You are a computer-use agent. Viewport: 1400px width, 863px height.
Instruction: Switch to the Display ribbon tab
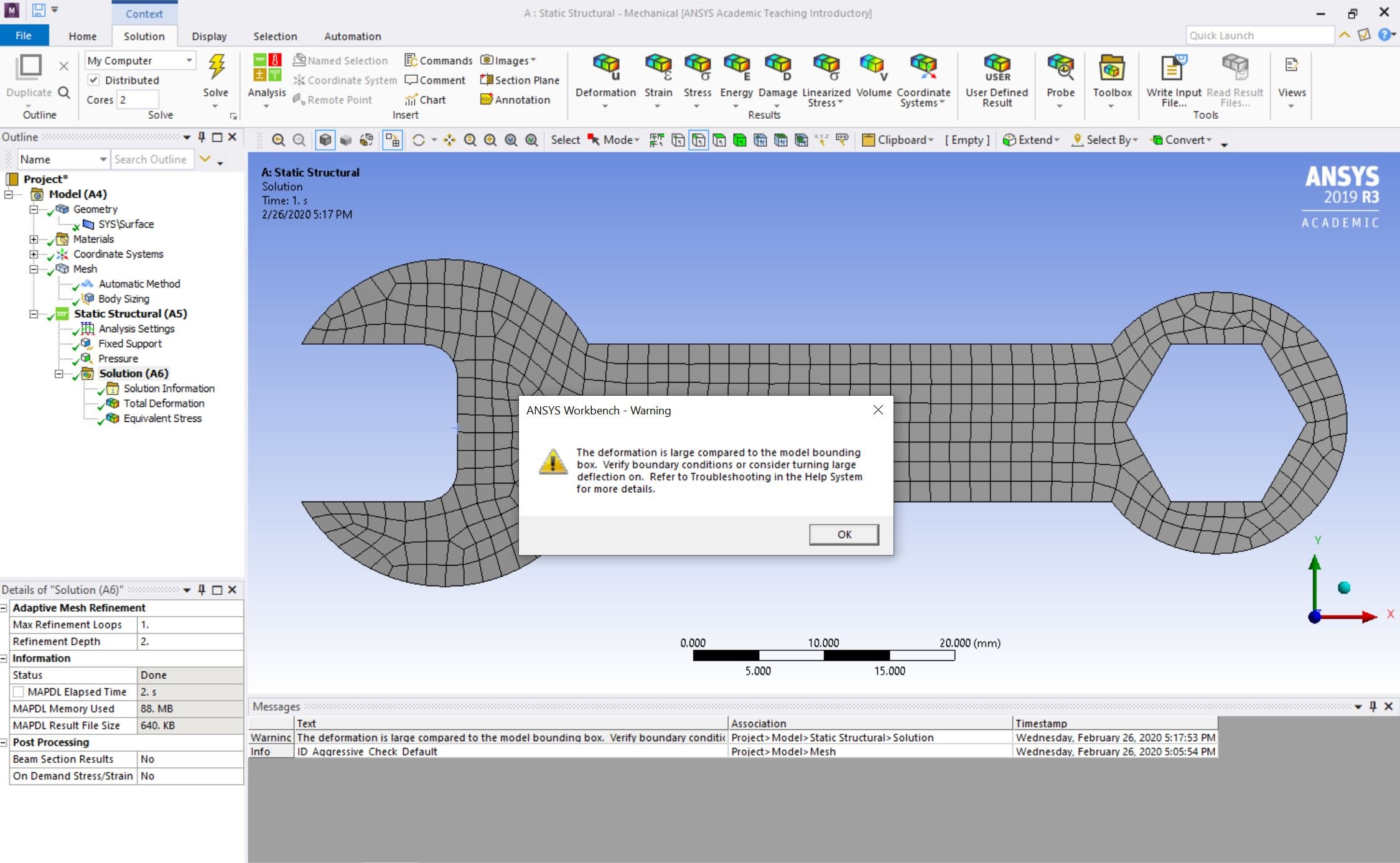pos(209,36)
